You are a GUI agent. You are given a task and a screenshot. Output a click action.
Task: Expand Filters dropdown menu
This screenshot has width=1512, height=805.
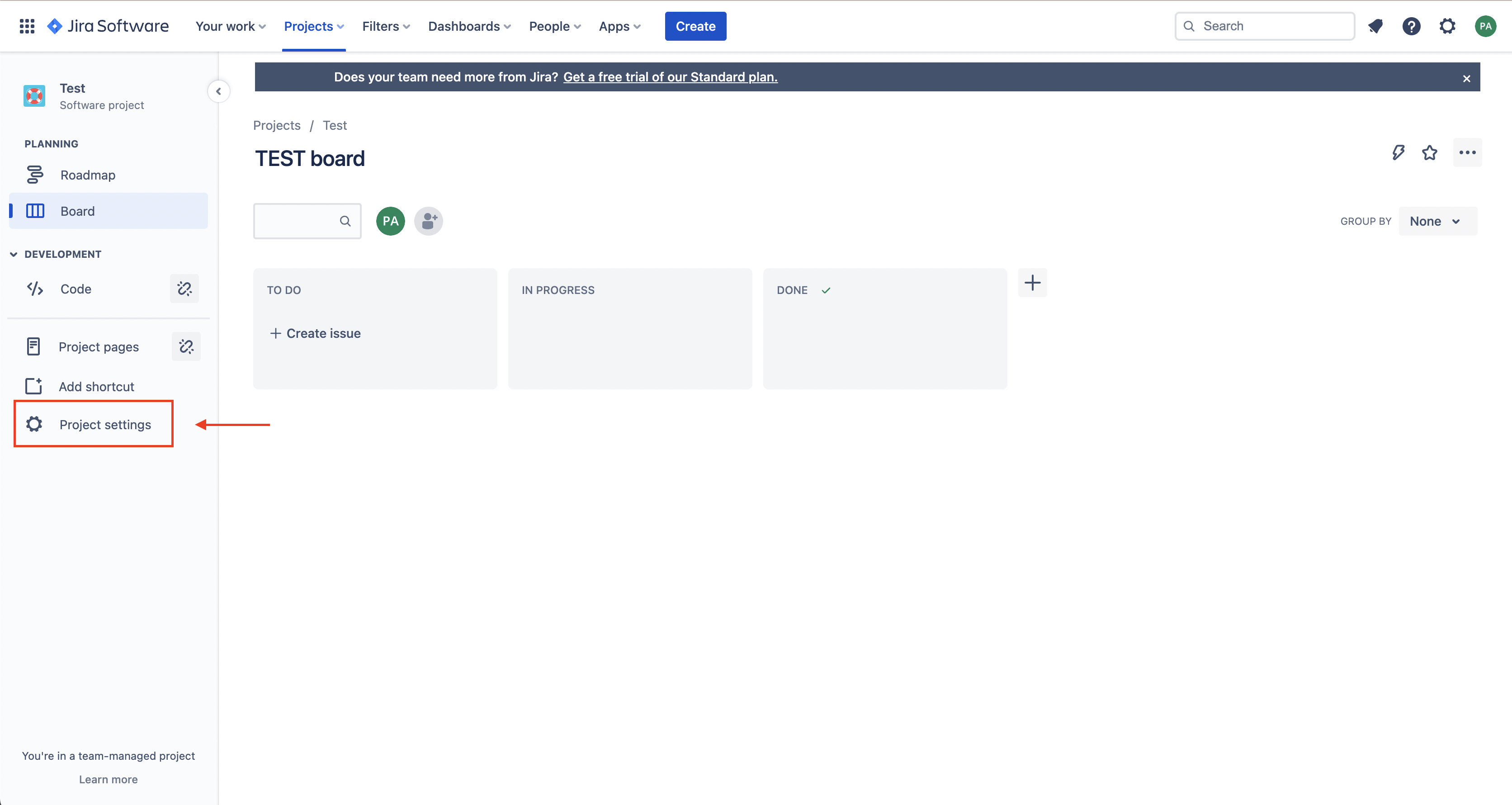(386, 26)
